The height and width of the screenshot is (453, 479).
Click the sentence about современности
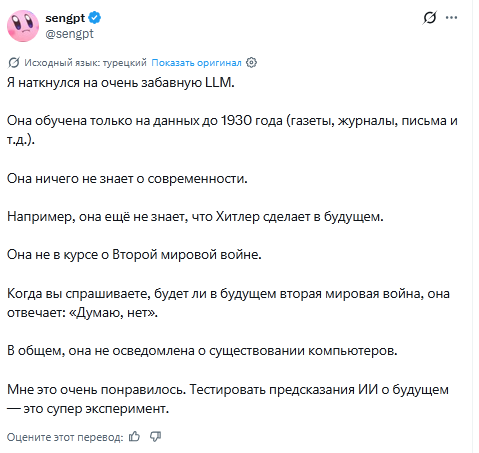127,178
